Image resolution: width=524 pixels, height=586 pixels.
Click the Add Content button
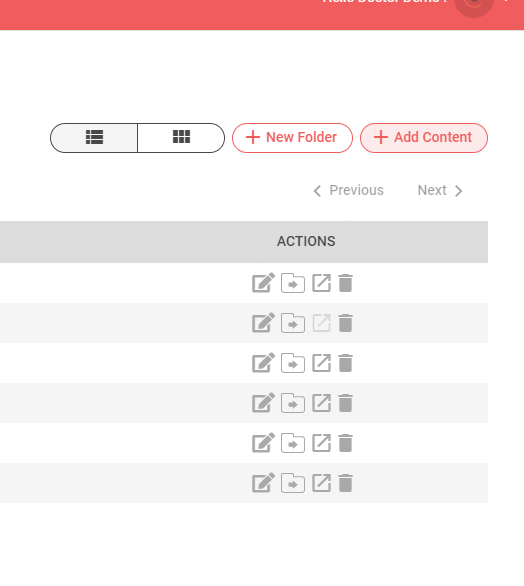click(424, 138)
